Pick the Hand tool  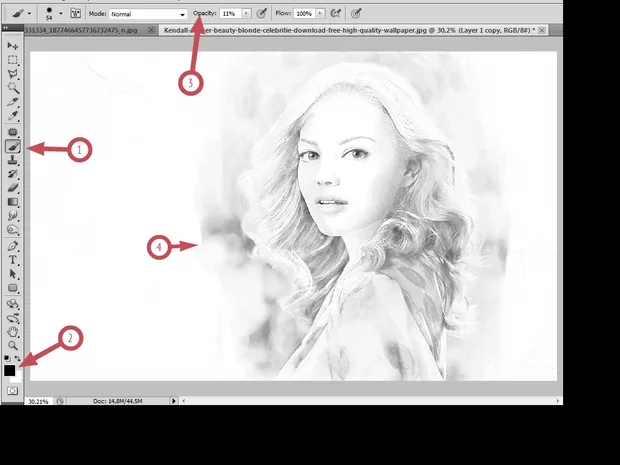[13, 330]
